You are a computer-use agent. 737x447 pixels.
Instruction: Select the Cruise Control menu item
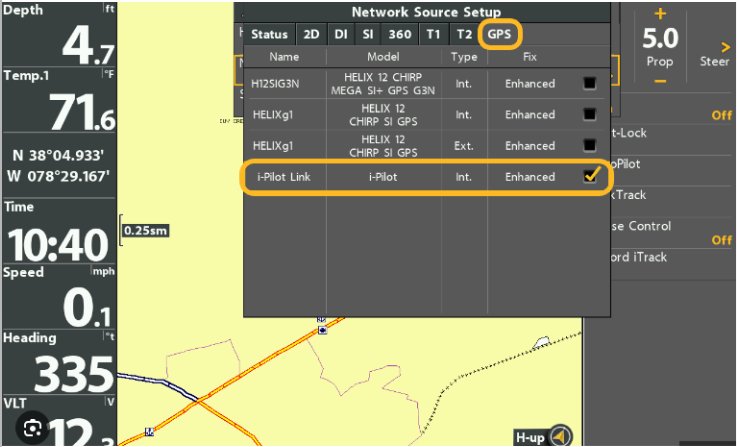click(641, 226)
